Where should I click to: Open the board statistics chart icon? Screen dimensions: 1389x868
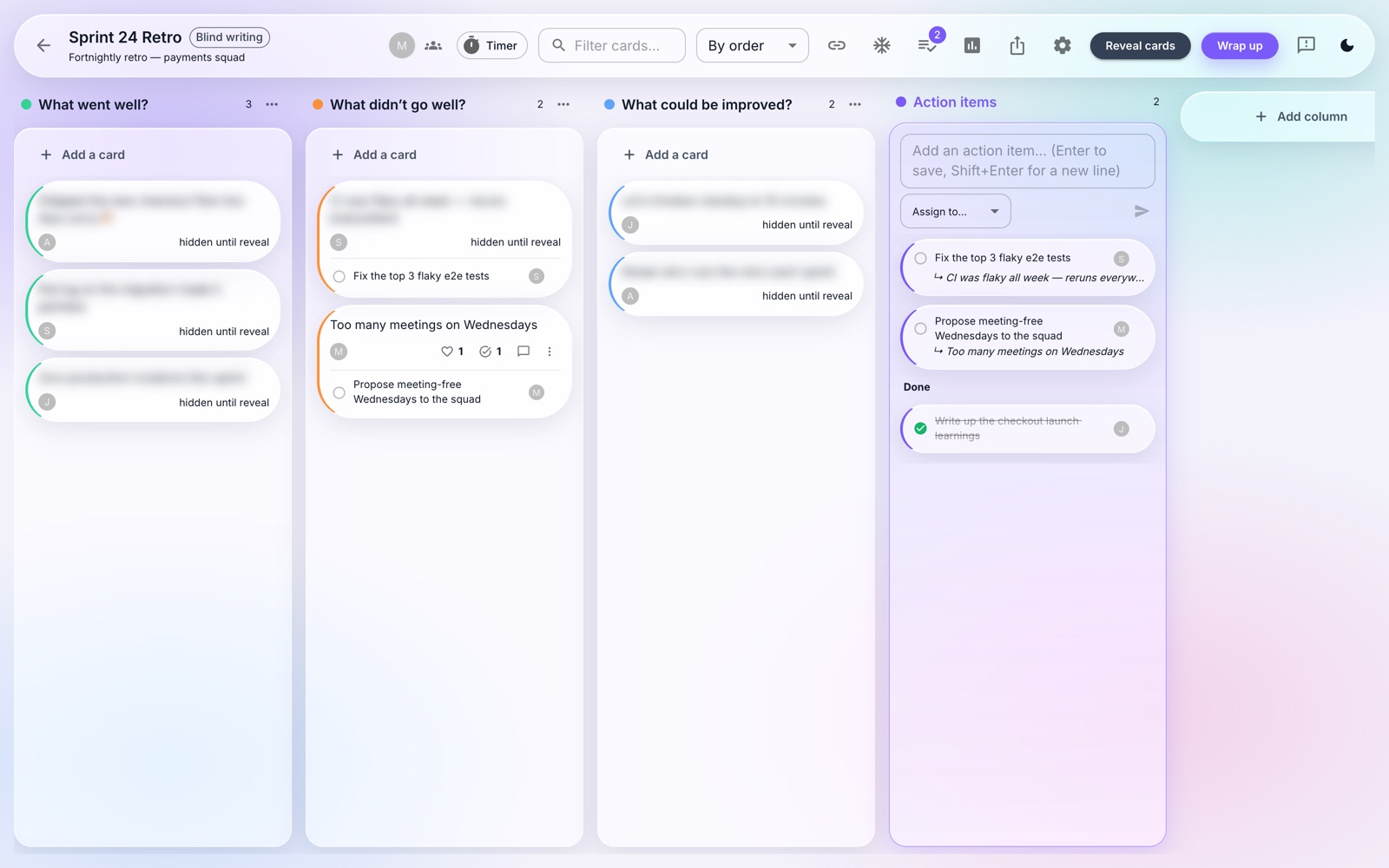[x=972, y=46]
